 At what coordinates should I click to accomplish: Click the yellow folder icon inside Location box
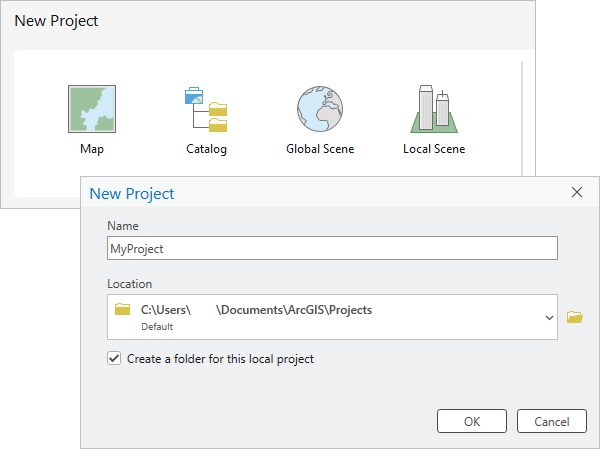tap(123, 310)
